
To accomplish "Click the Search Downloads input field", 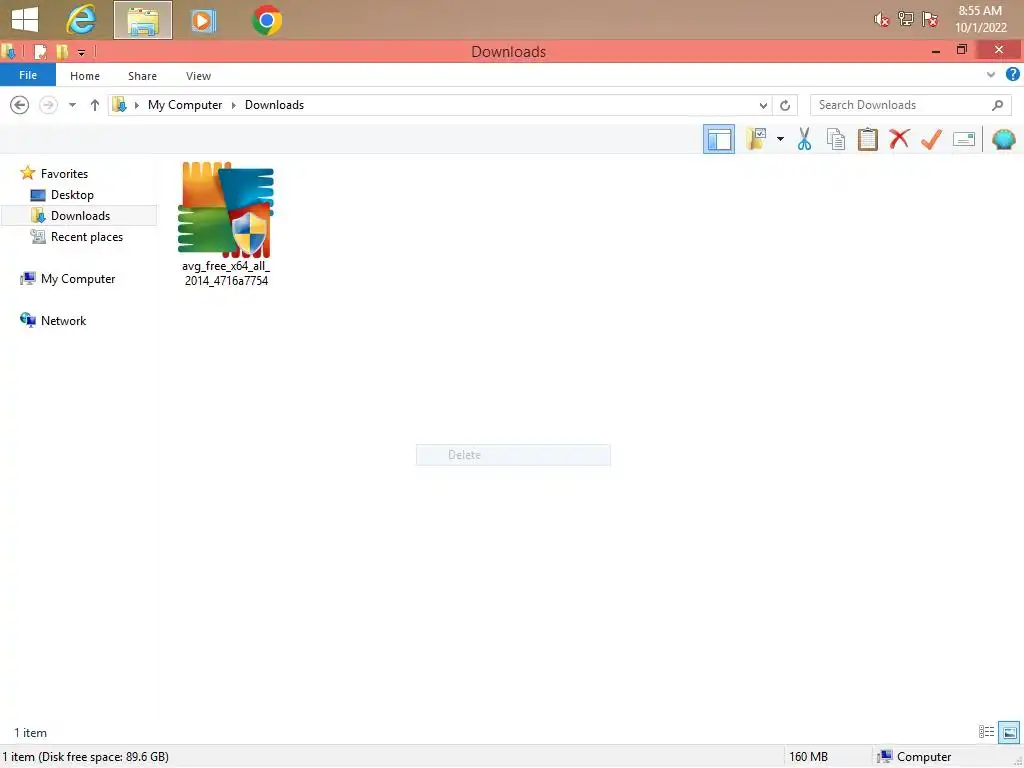I will 901,104.
